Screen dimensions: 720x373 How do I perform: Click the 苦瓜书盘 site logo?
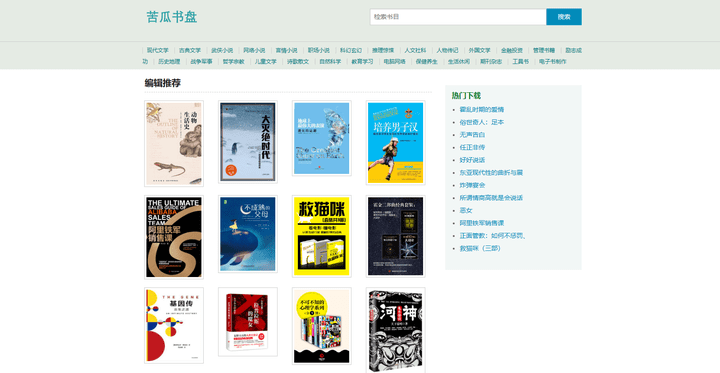coord(172,17)
